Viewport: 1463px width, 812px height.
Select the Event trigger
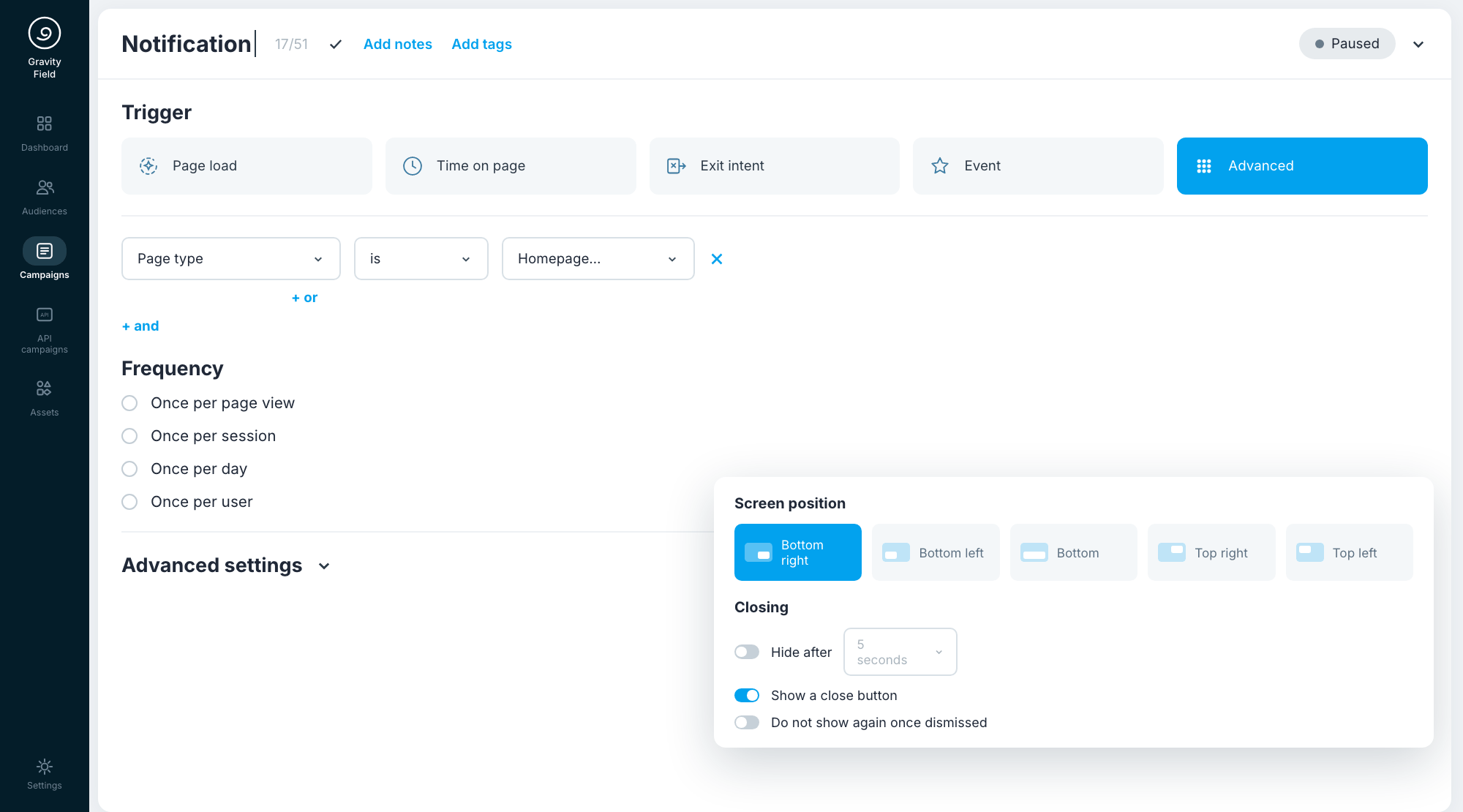(x=1038, y=166)
